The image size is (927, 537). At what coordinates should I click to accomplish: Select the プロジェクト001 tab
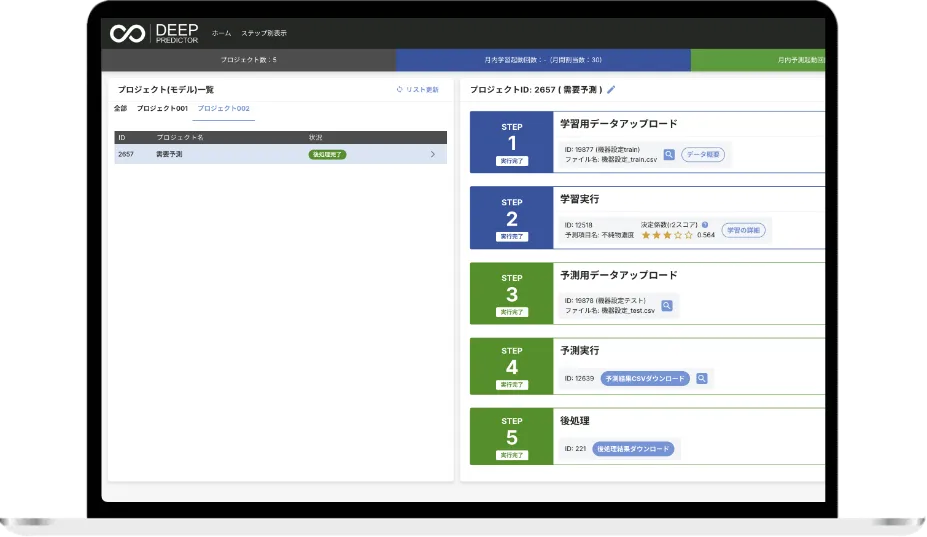click(x=162, y=108)
